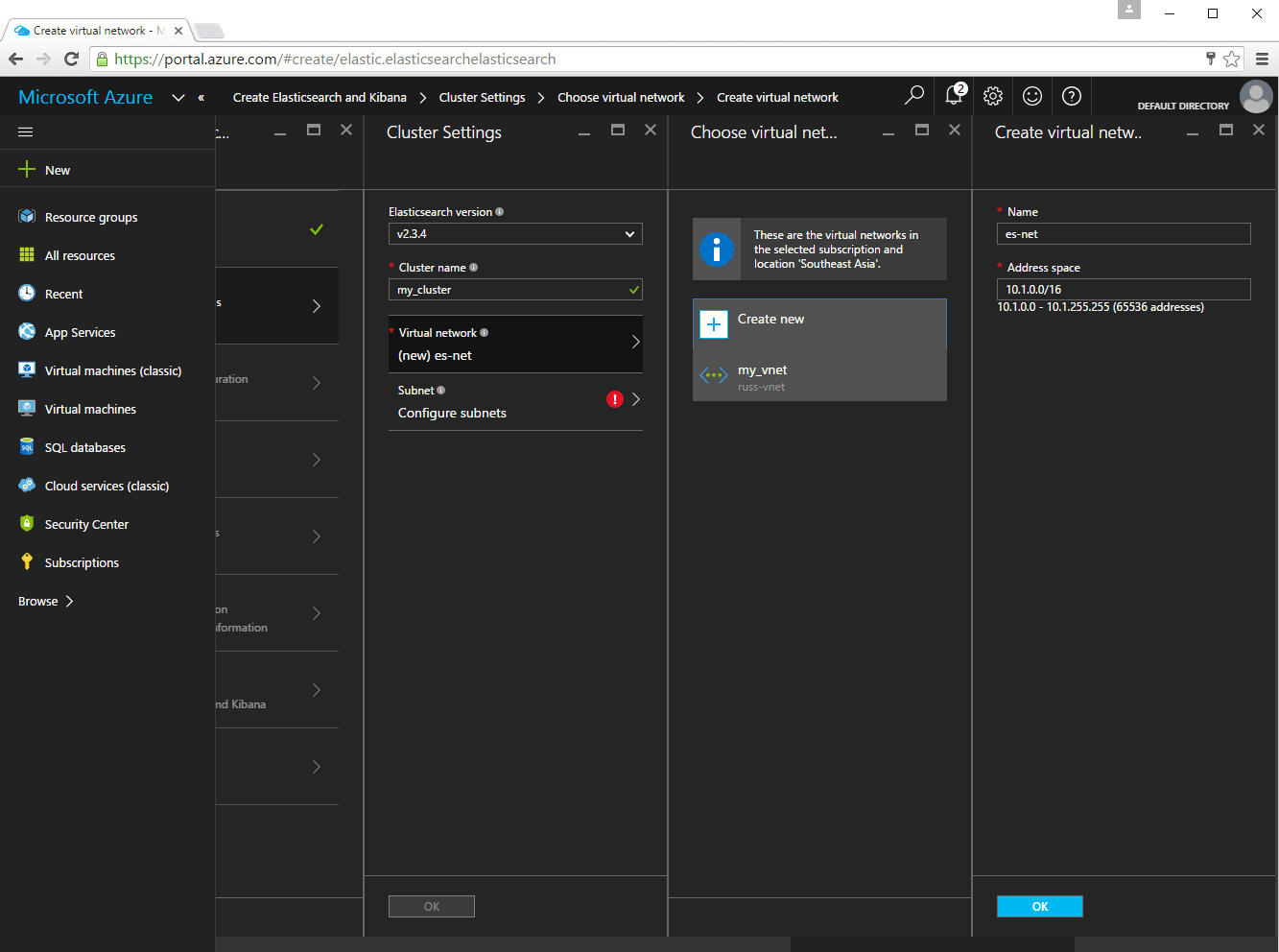The height and width of the screenshot is (952, 1279).
Task: Click the Microsoft Azure logo link
Action: click(85, 97)
